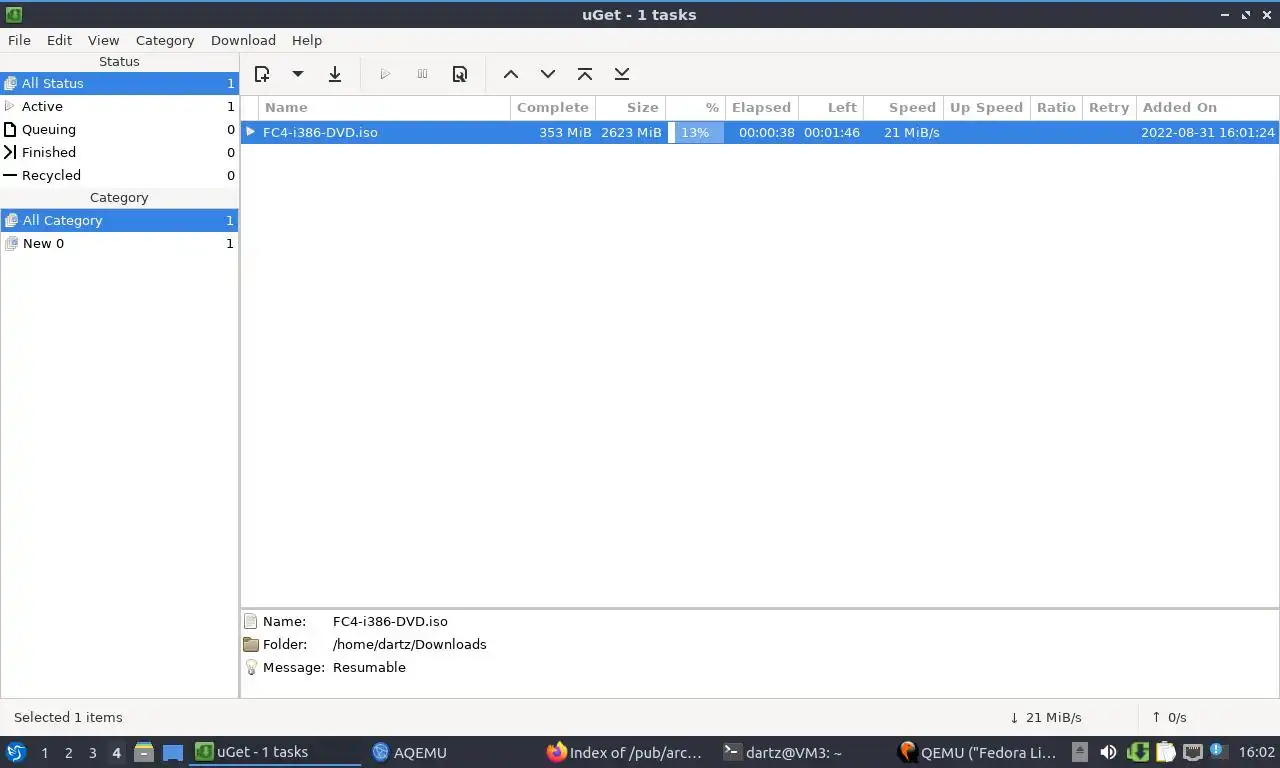The image size is (1280, 768).
Task: Select the FC4-i386-DVD.iso download row
Action: 760,132
